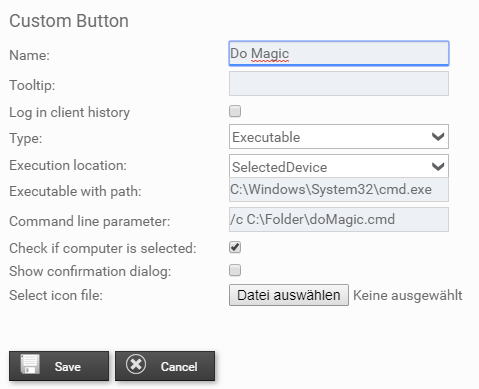
Task: Click the Show confirmation dialog label
Action: [90, 271]
